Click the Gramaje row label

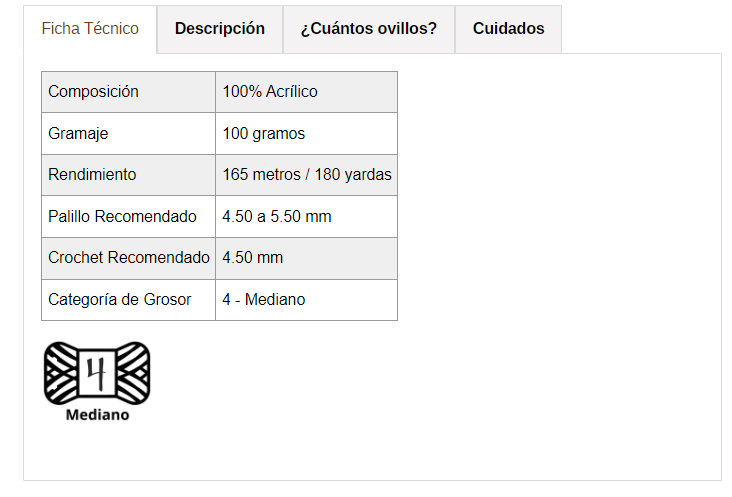tap(128, 133)
